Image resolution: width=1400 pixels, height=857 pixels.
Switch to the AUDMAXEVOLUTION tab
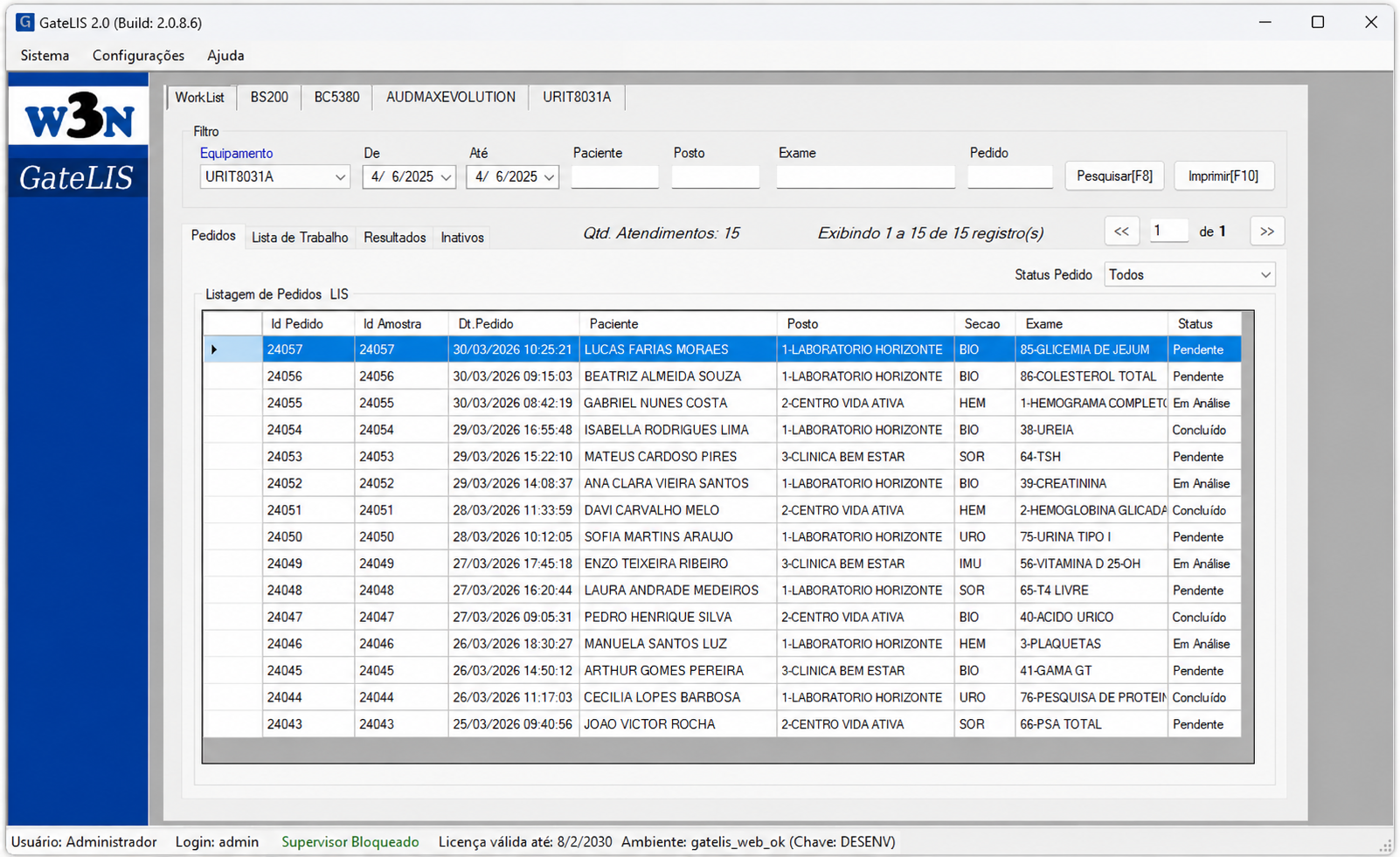pyautogui.click(x=451, y=97)
